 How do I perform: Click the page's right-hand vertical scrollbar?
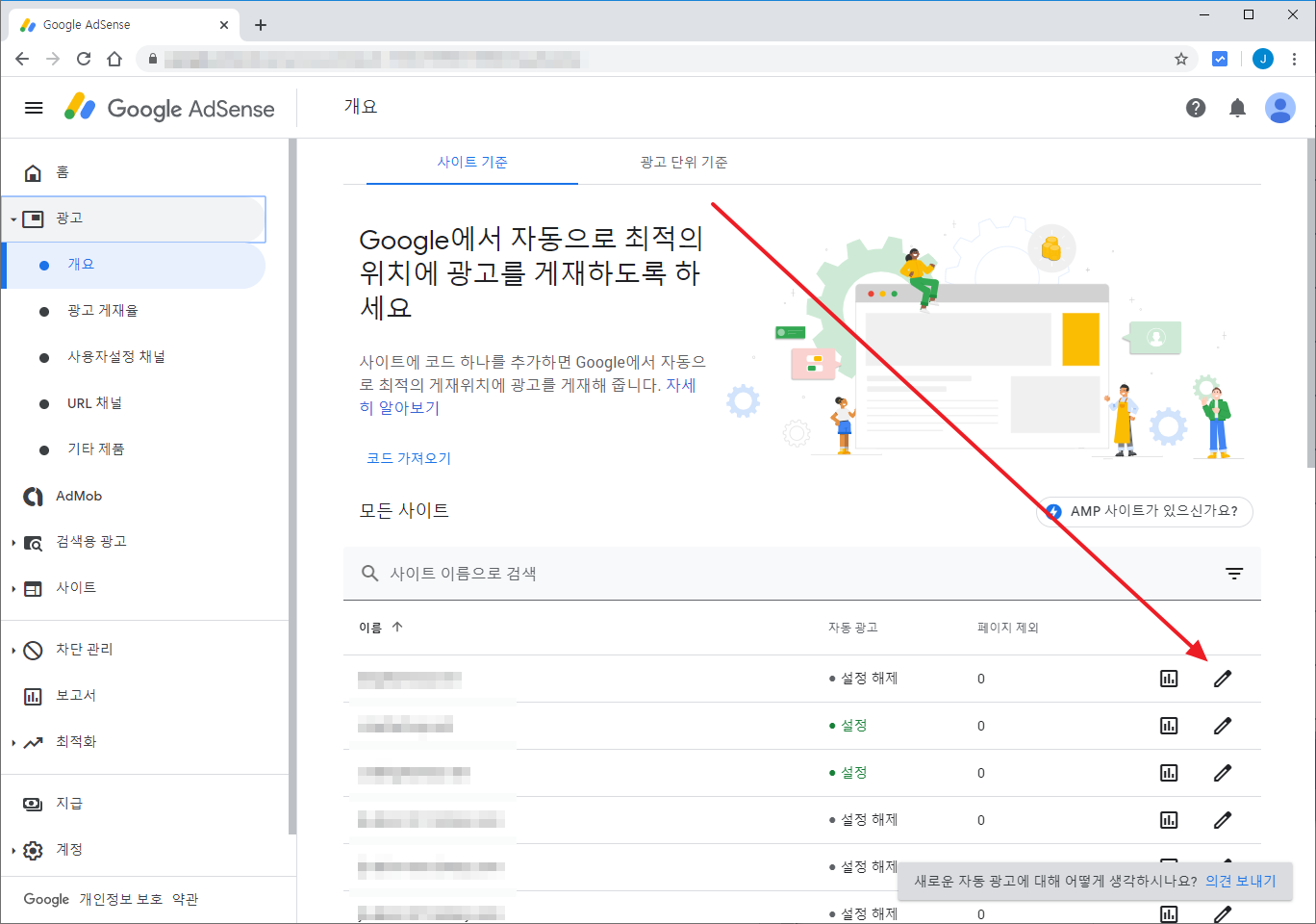[x=1311, y=302]
